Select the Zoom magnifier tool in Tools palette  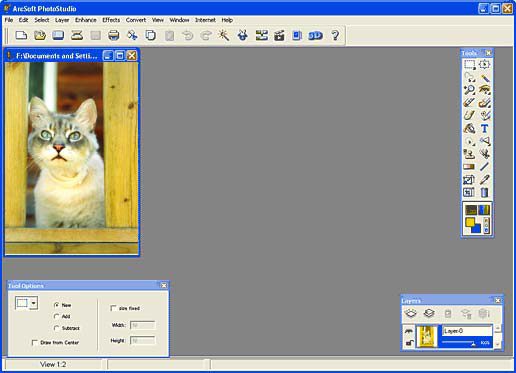[469, 90]
